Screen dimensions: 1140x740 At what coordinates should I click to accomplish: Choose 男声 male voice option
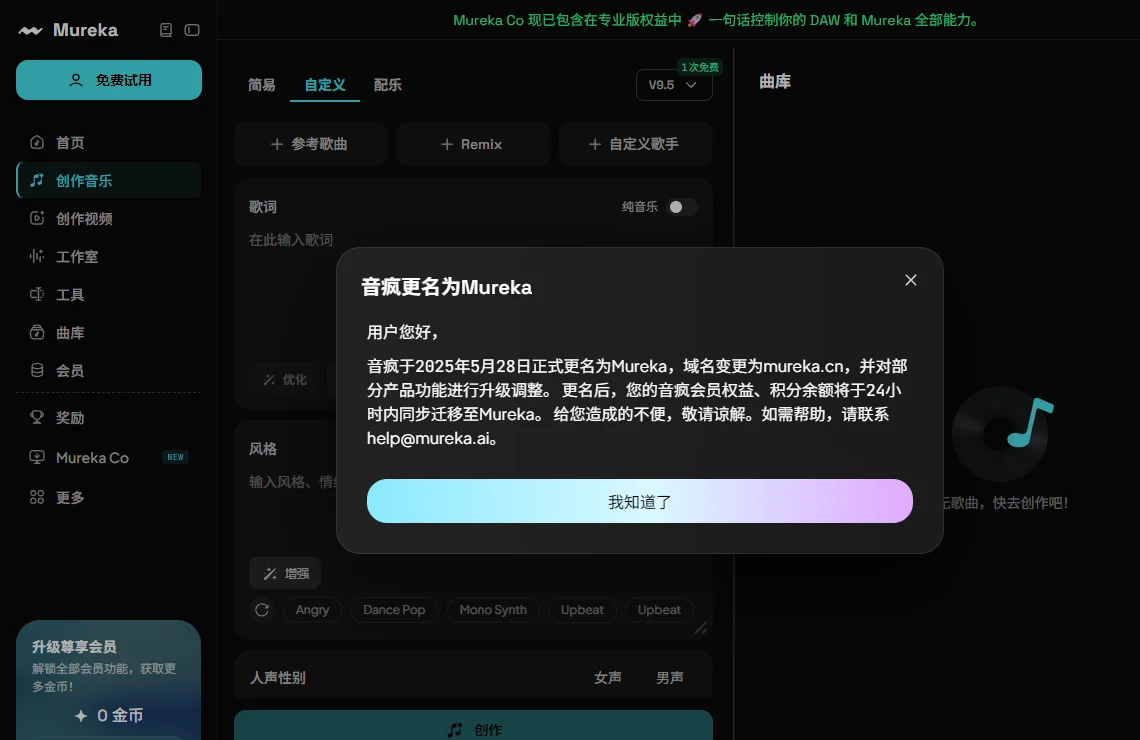click(670, 677)
